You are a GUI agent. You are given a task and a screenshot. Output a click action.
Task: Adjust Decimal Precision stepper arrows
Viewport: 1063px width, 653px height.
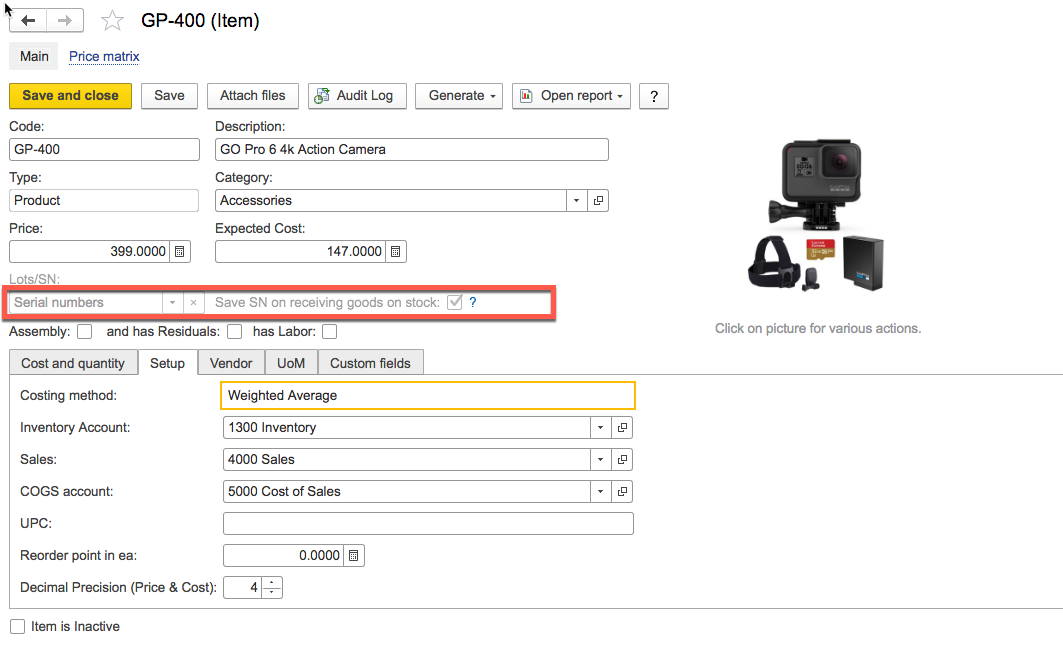point(272,588)
